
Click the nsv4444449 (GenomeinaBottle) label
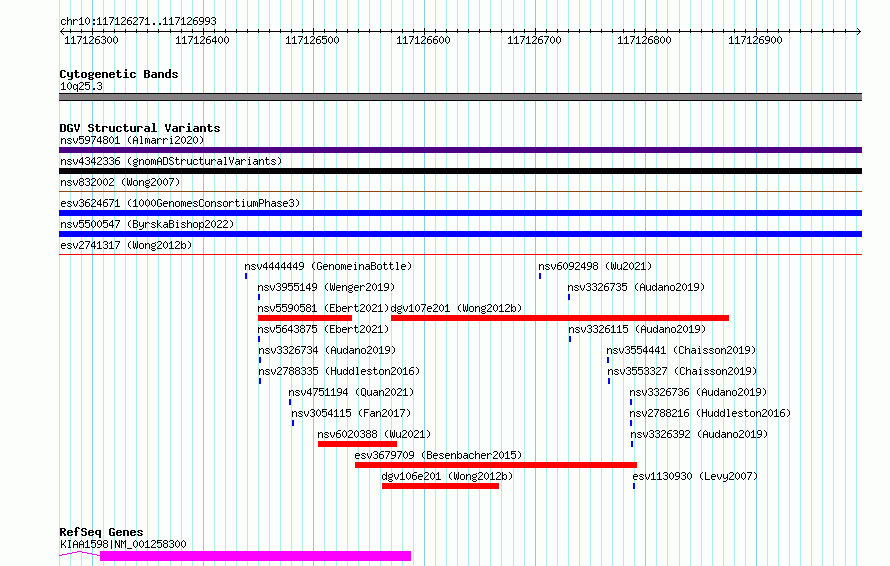coord(328,266)
